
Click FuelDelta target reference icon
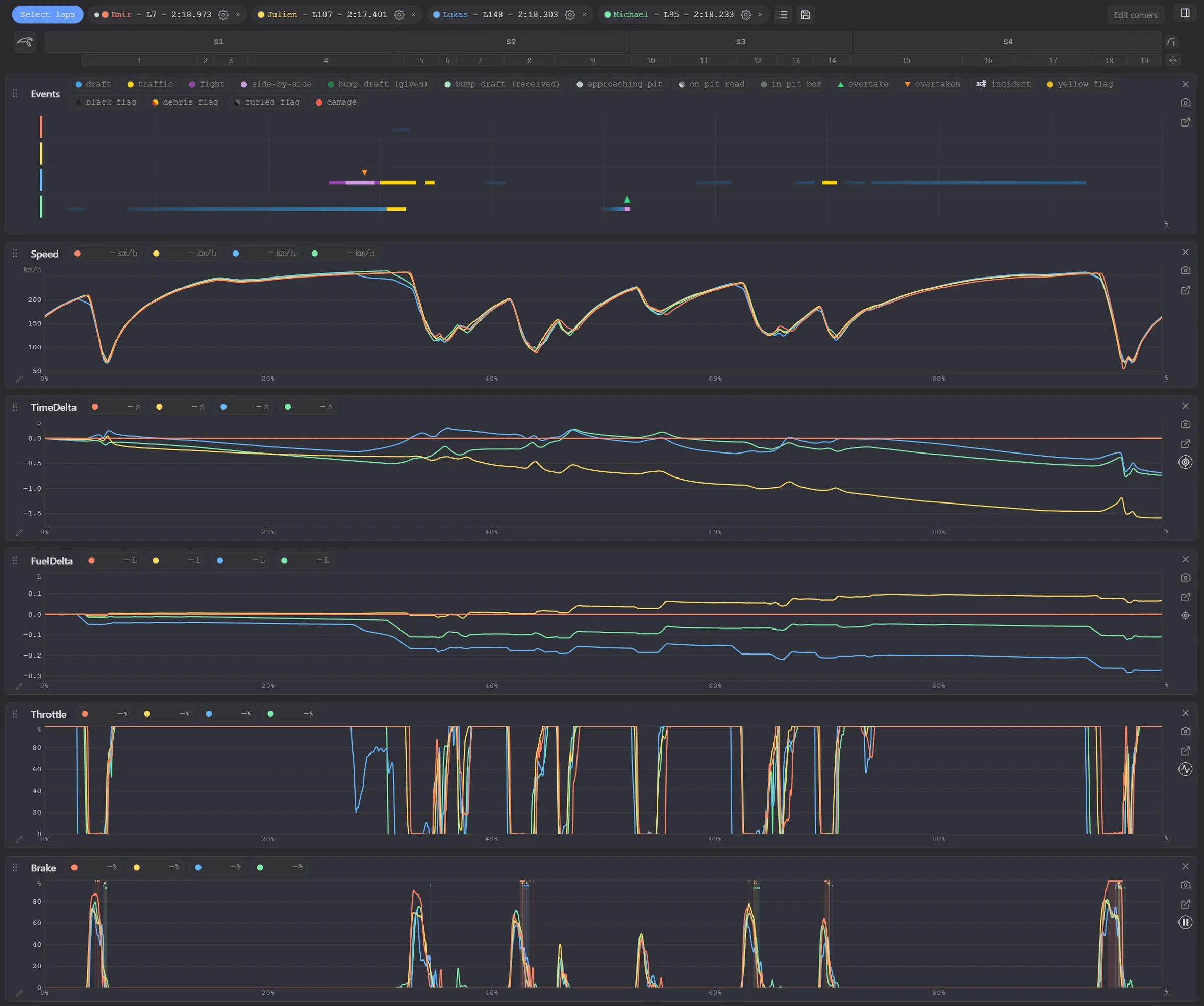tap(1185, 615)
